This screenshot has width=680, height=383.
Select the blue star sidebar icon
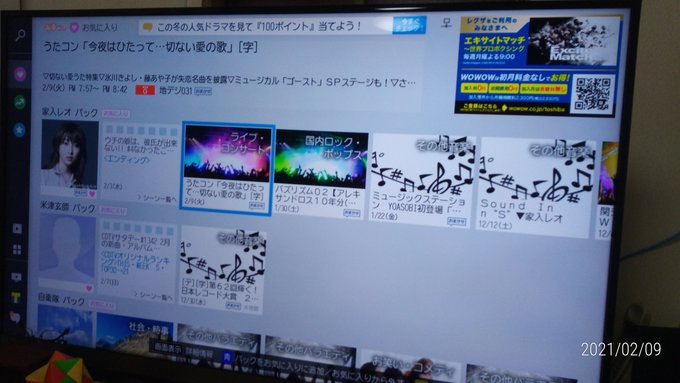point(19,130)
